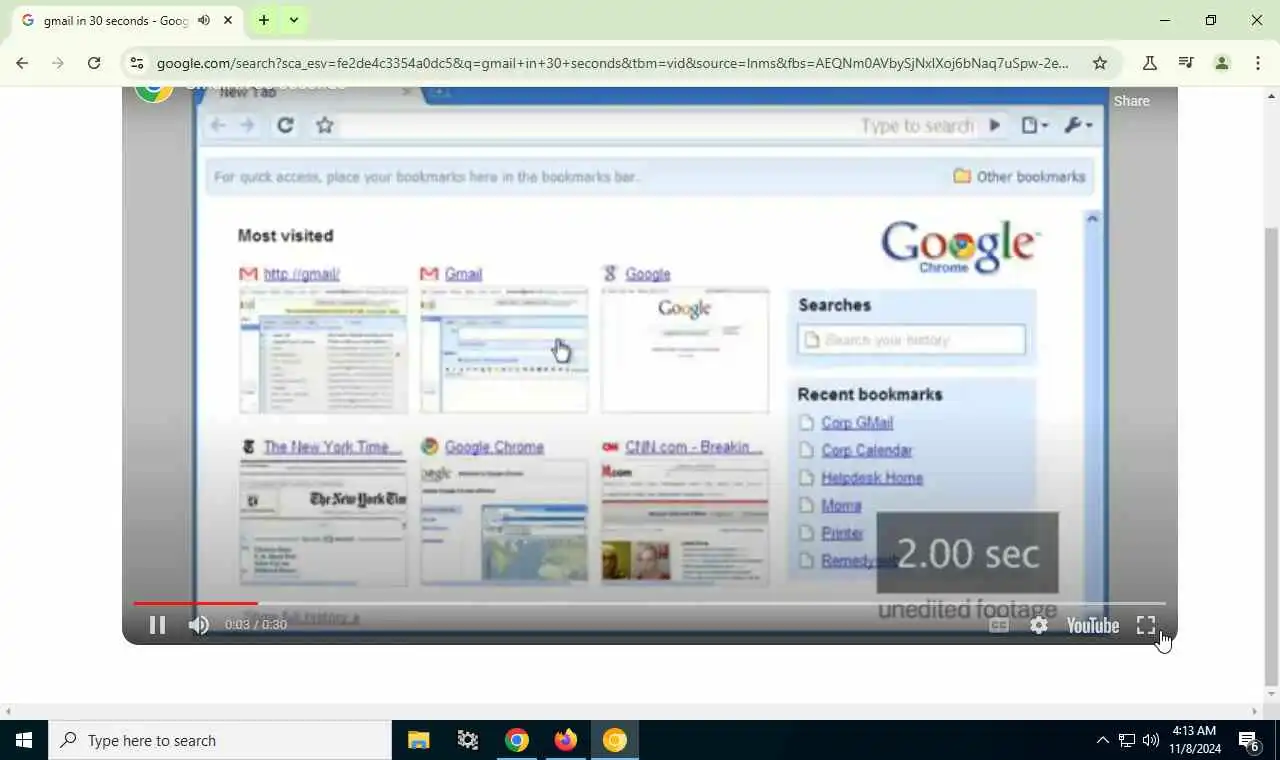Viewport: 1280px width, 760px height.
Task: Open Google Chrome from taskbar
Action: tap(517, 740)
